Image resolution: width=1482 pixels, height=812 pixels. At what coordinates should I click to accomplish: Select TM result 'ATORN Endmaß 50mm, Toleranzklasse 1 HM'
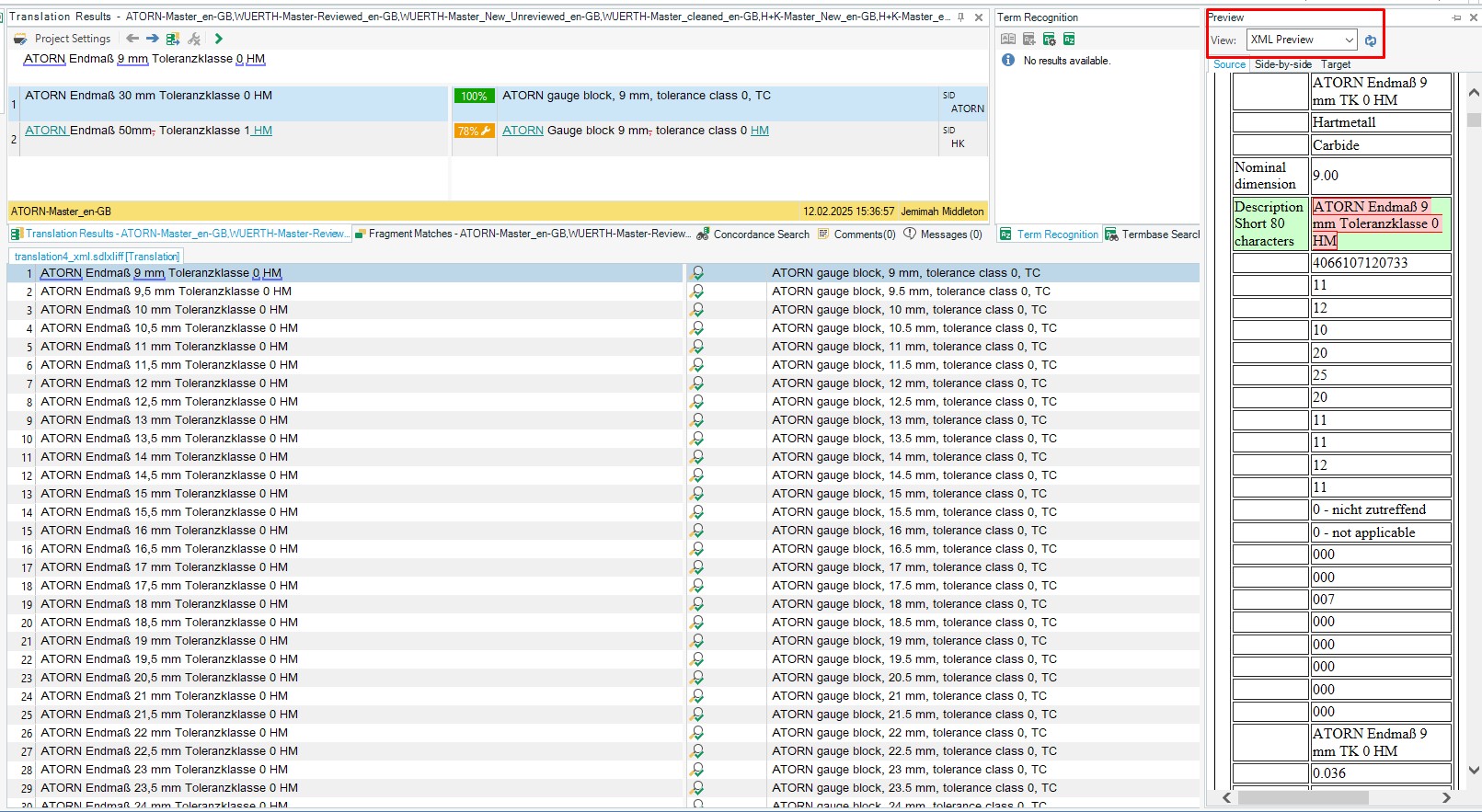[x=148, y=131]
